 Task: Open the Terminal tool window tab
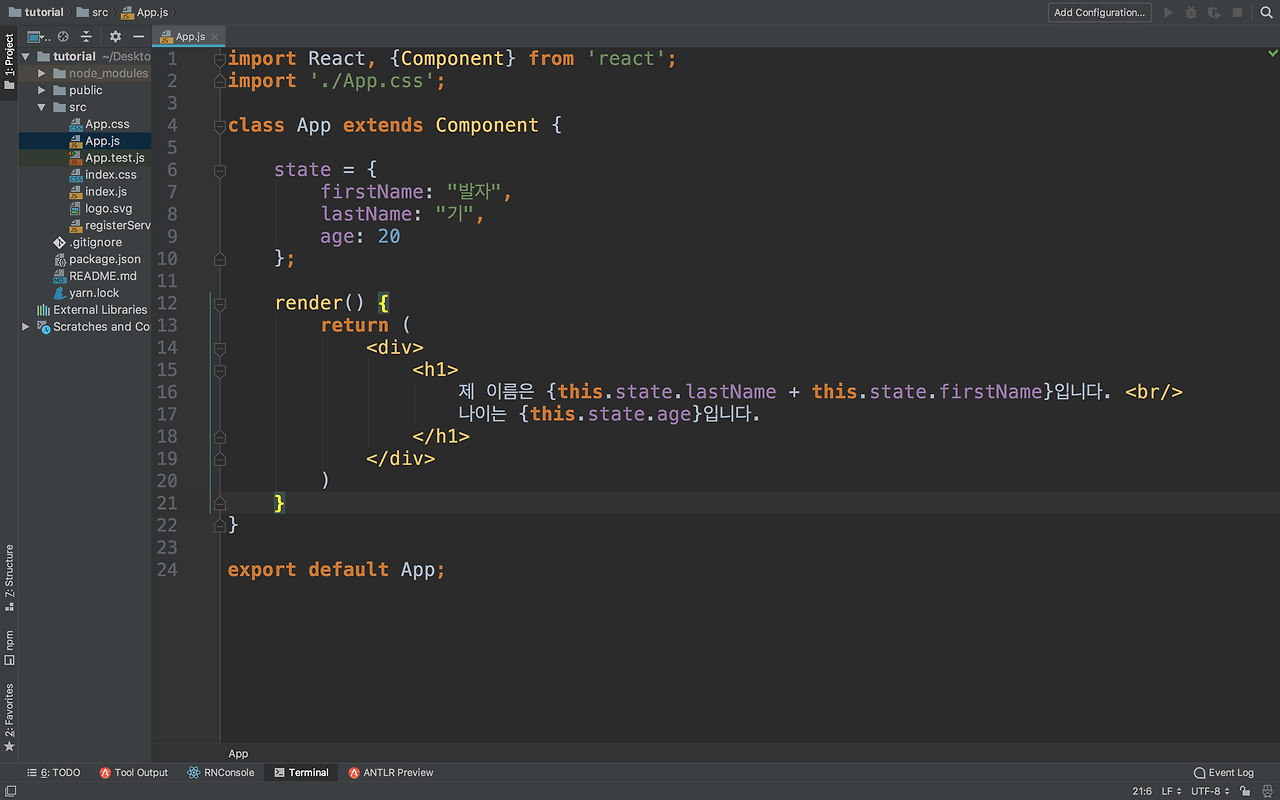[301, 773]
